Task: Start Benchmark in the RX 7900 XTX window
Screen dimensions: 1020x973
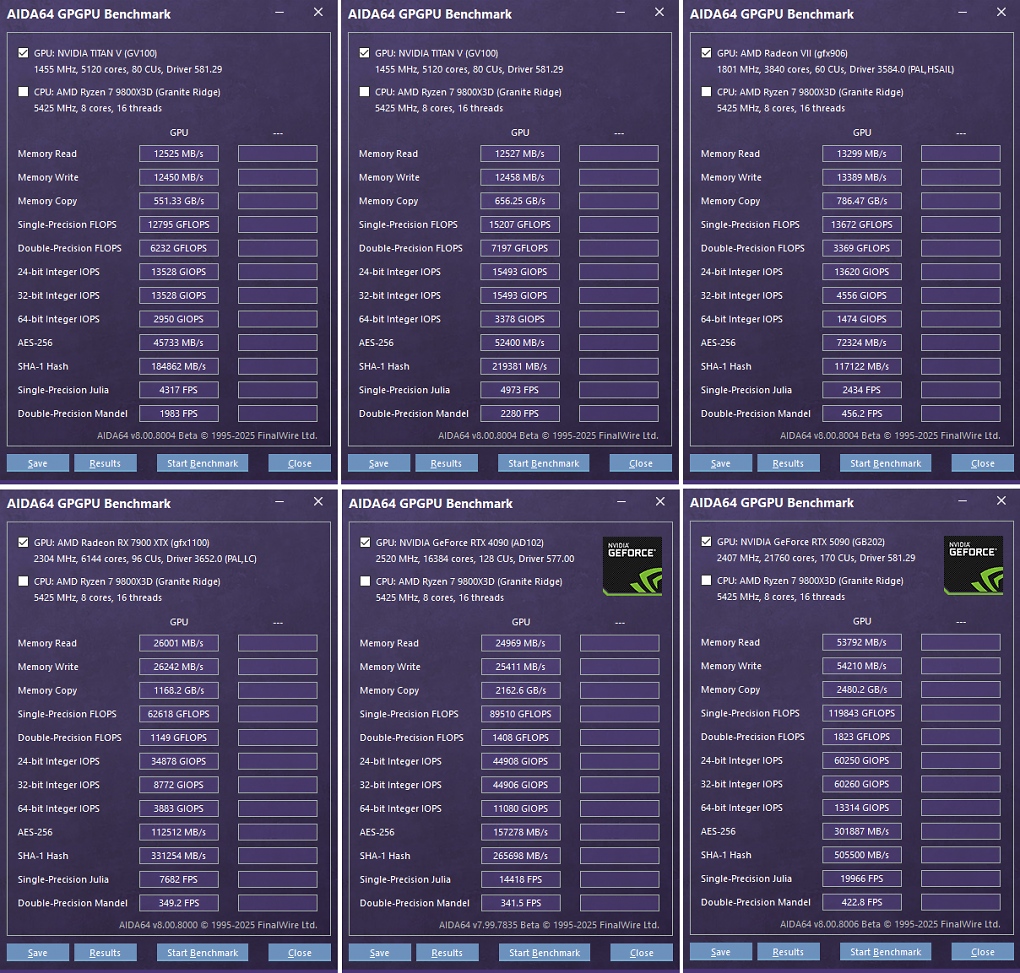Action: [x=202, y=952]
